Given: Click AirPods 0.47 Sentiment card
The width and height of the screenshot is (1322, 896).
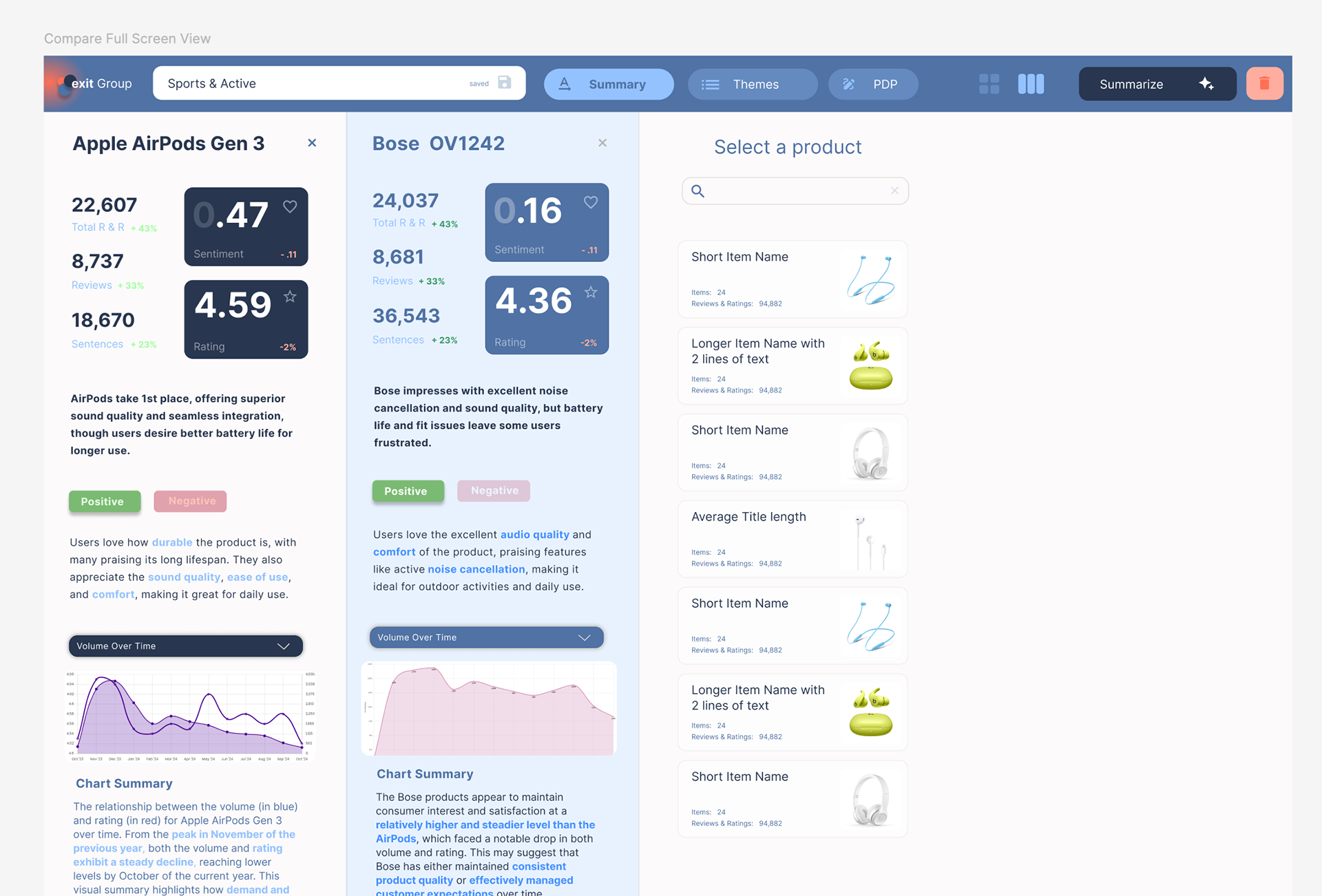Looking at the screenshot, I should pos(246,226).
